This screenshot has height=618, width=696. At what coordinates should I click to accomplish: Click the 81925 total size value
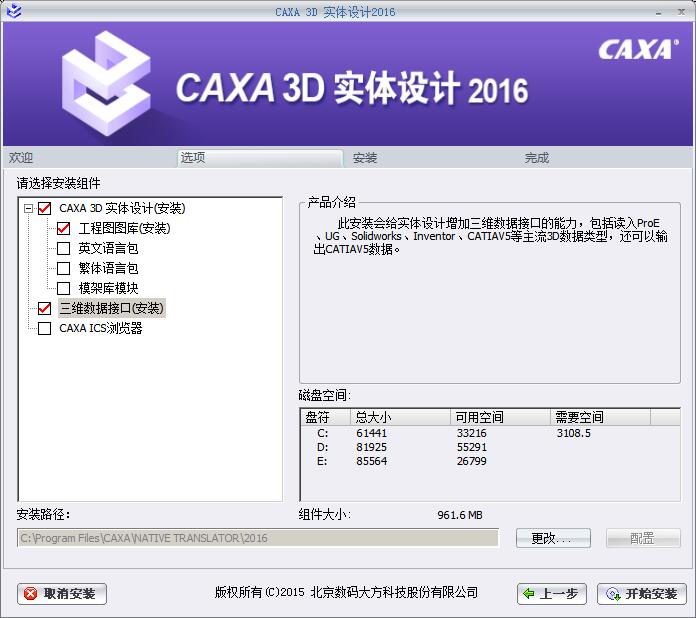pyautogui.click(x=372, y=447)
